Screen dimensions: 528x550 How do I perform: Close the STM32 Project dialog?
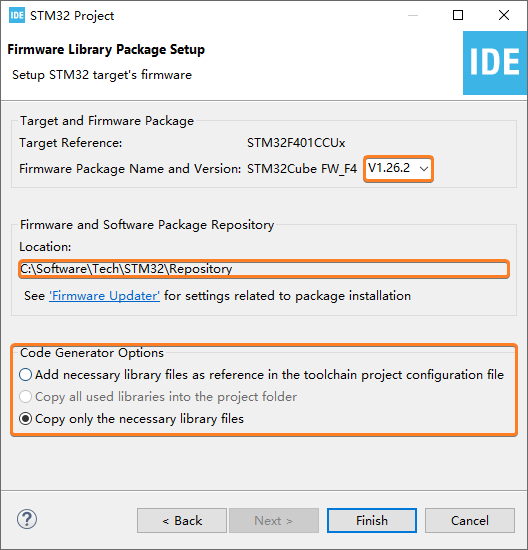tap(504, 15)
